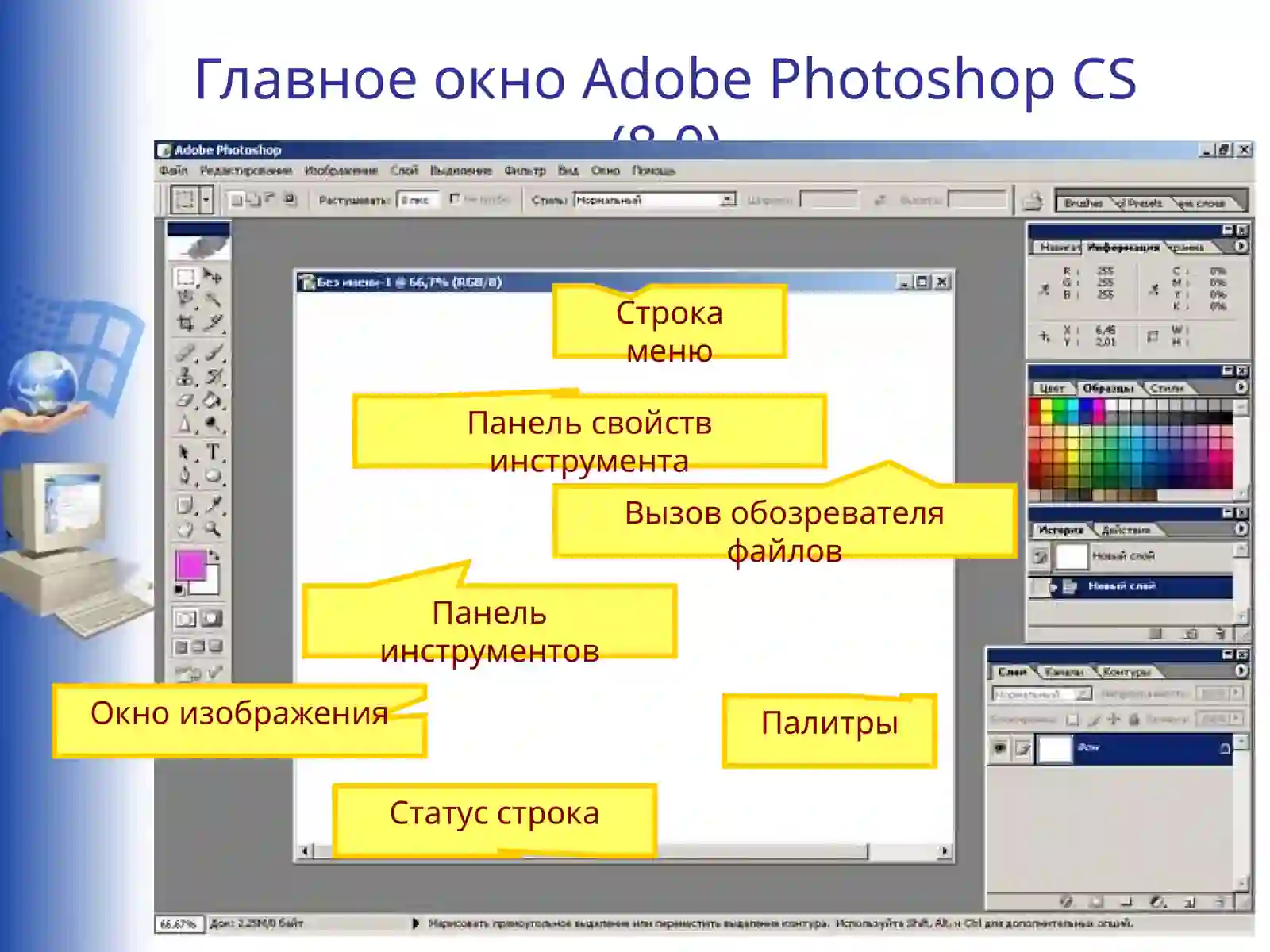Select the Ellipse shape tool
The width and height of the screenshot is (1270, 952).
tap(213, 476)
